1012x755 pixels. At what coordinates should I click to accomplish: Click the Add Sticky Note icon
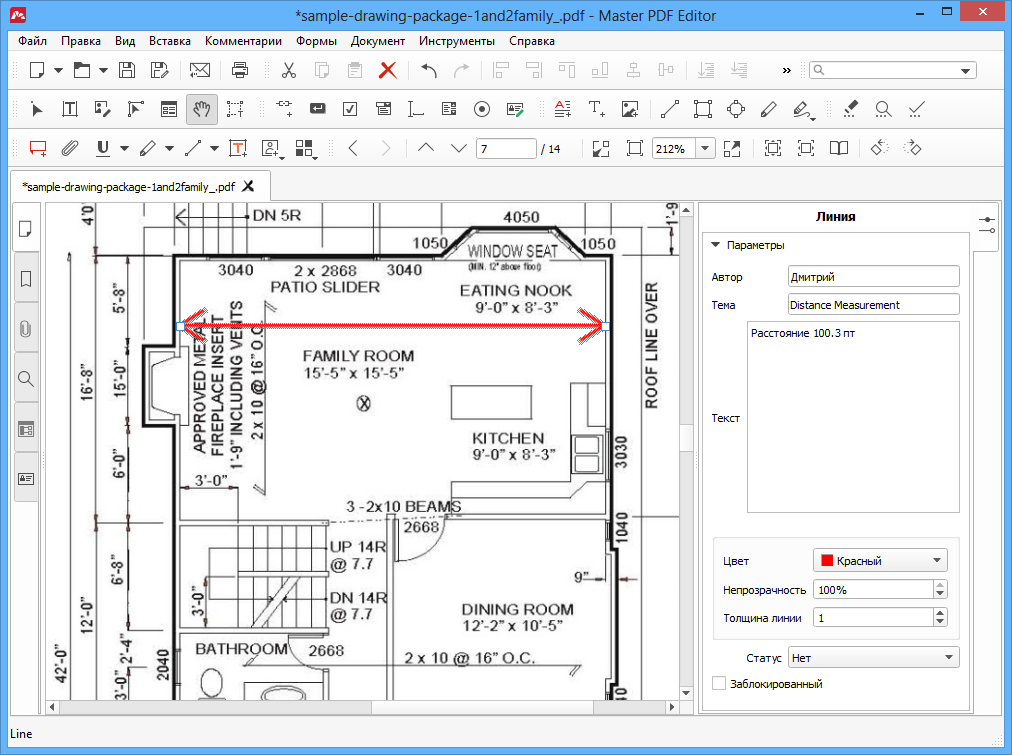[x=38, y=148]
